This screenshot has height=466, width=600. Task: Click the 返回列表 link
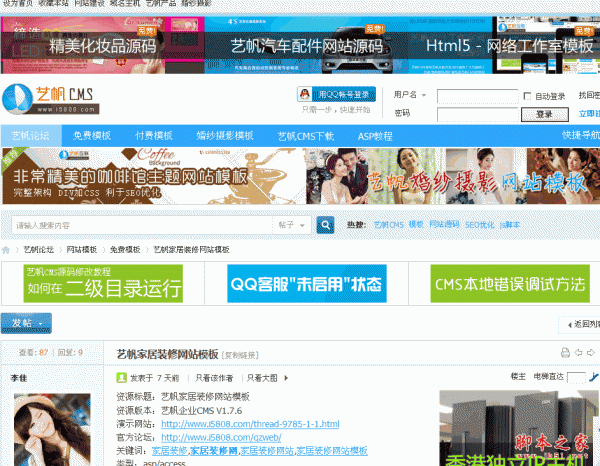pyautogui.click(x=587, y=324)
